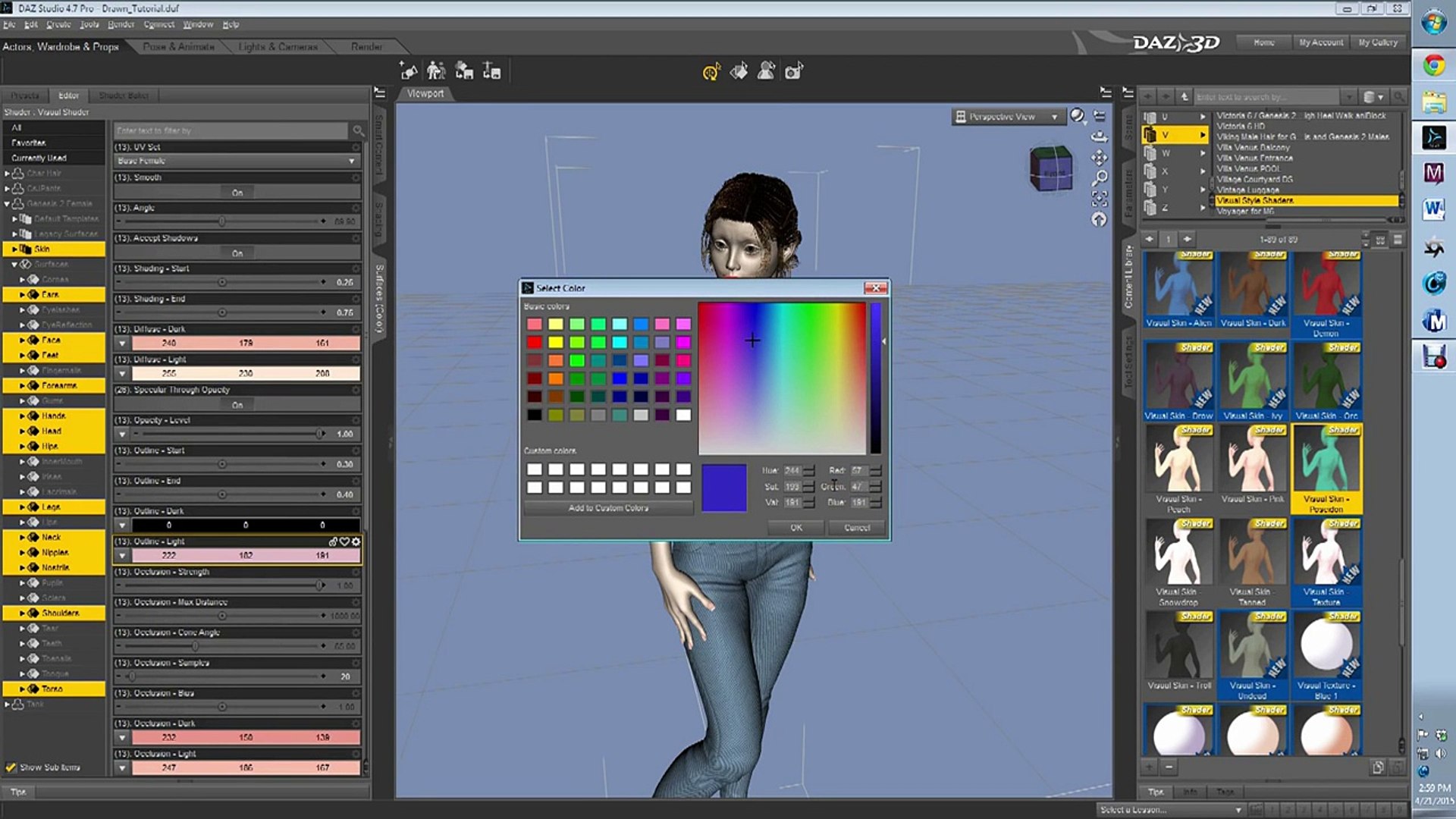Switch to the Pose & Animate tab

[x=179, y=47]
